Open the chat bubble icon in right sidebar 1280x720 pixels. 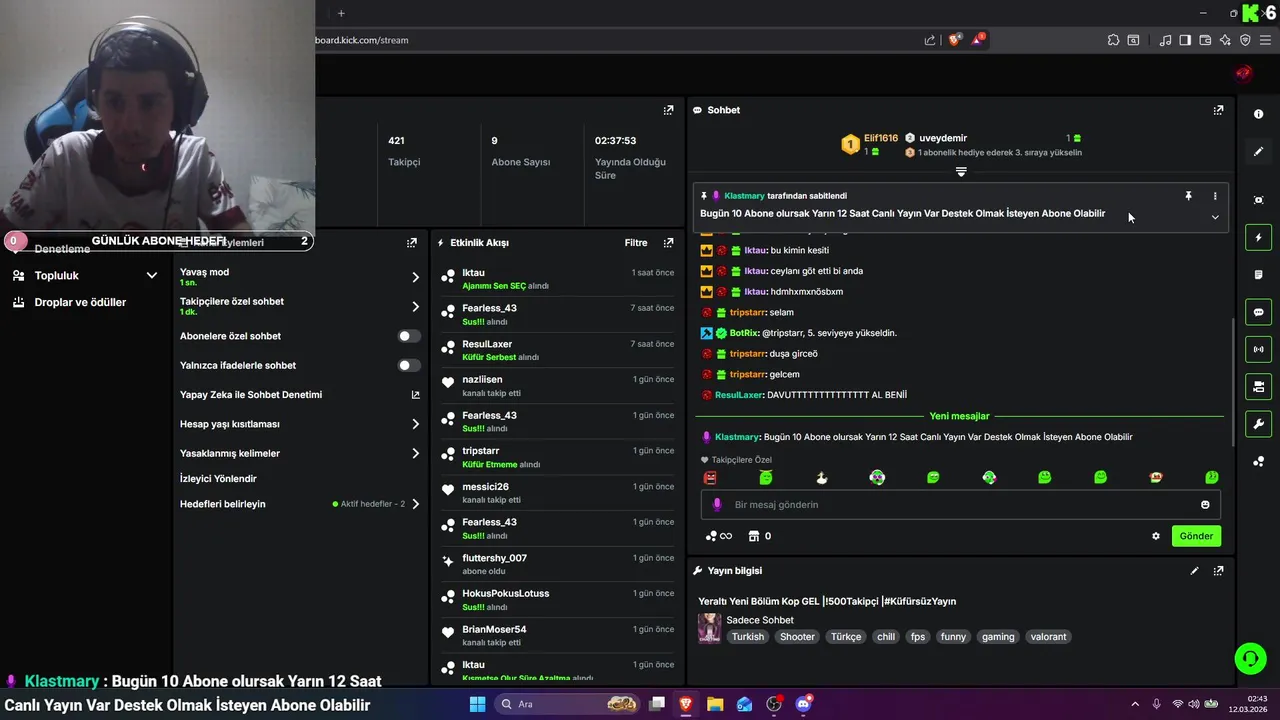point(1258,312)
